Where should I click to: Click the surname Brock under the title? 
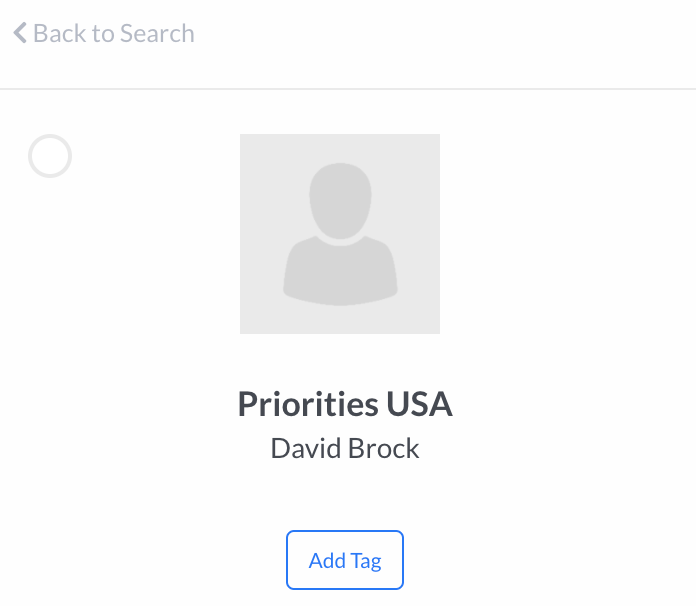coord(384,448)
